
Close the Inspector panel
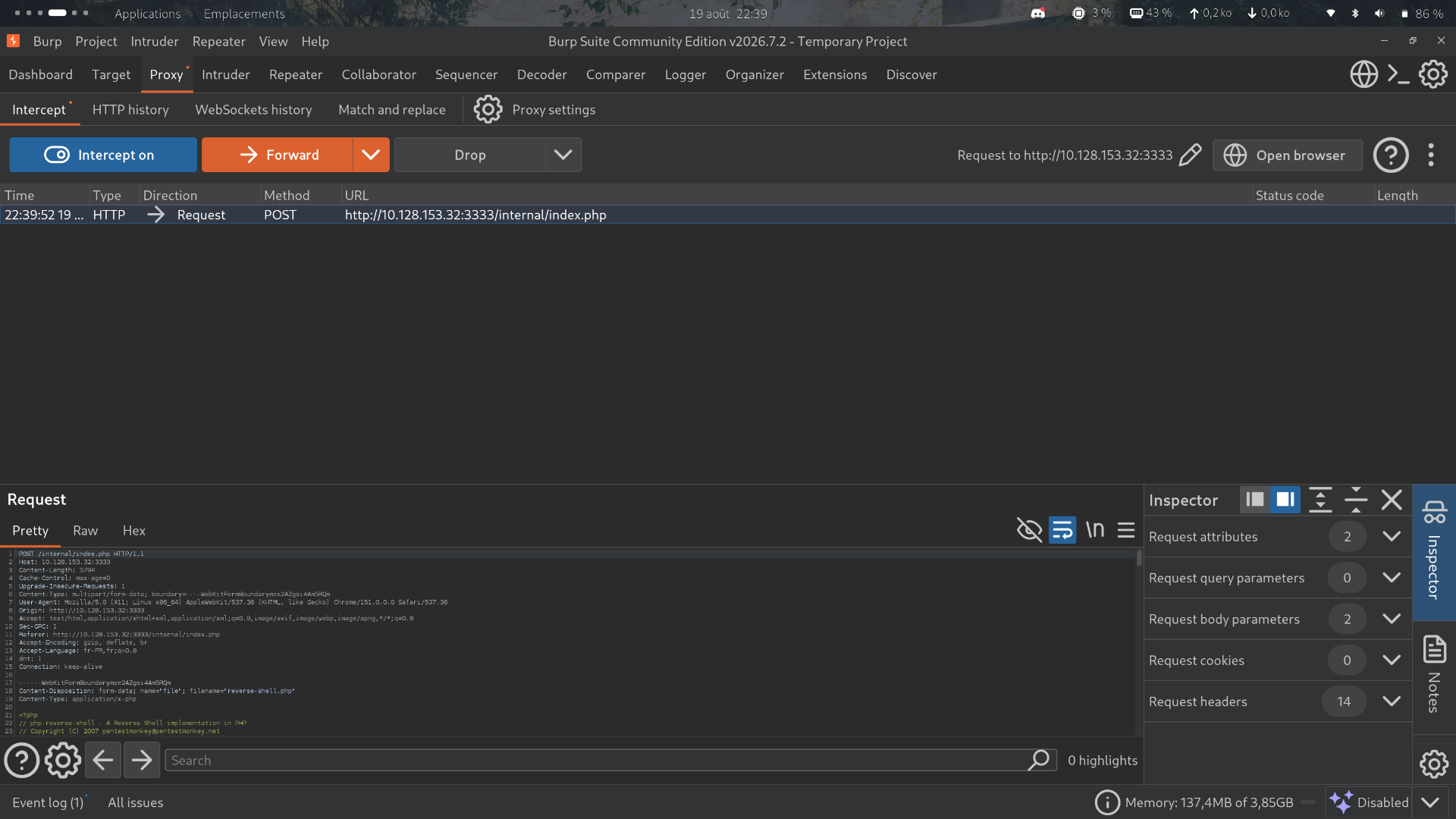(x=1392, y=500)
